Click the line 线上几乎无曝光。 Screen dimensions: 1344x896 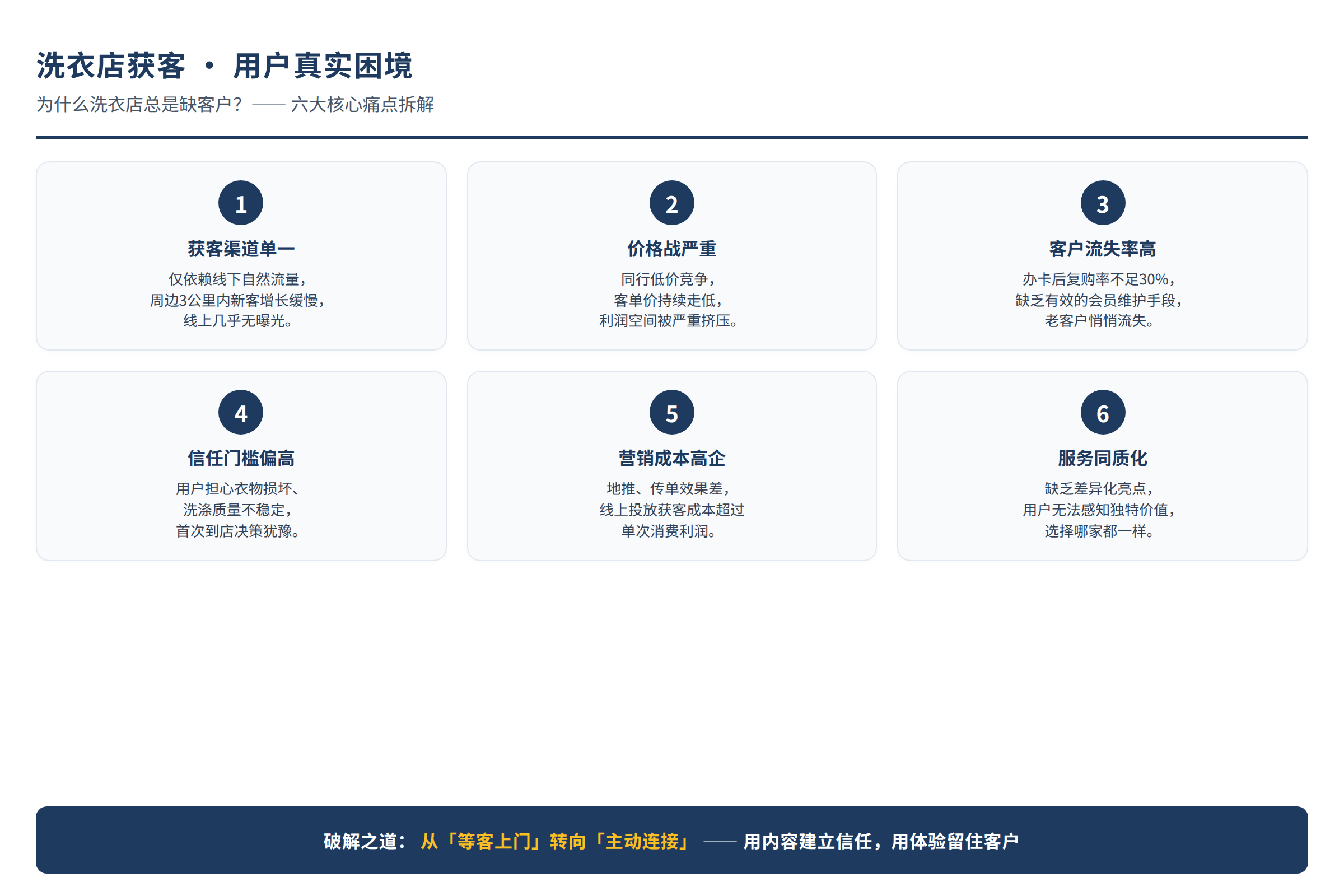tap(239, 320)
